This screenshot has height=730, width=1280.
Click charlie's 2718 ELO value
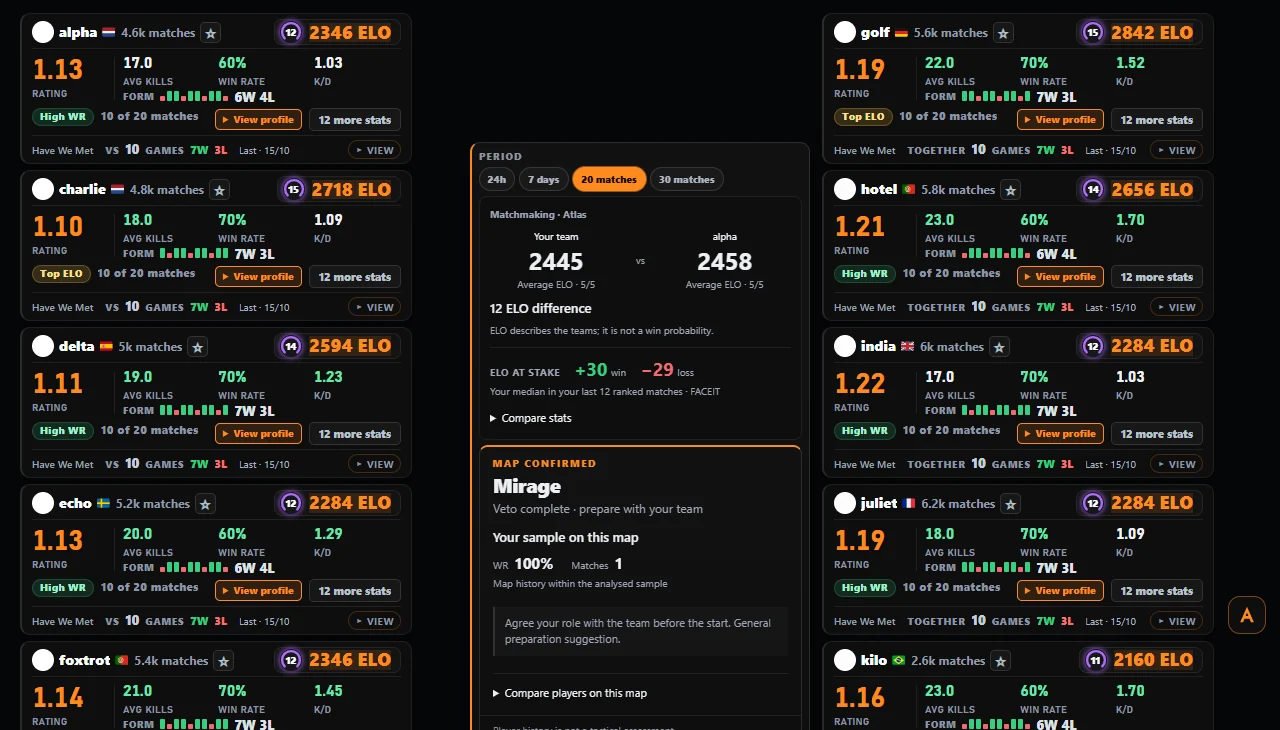point(352,190)
